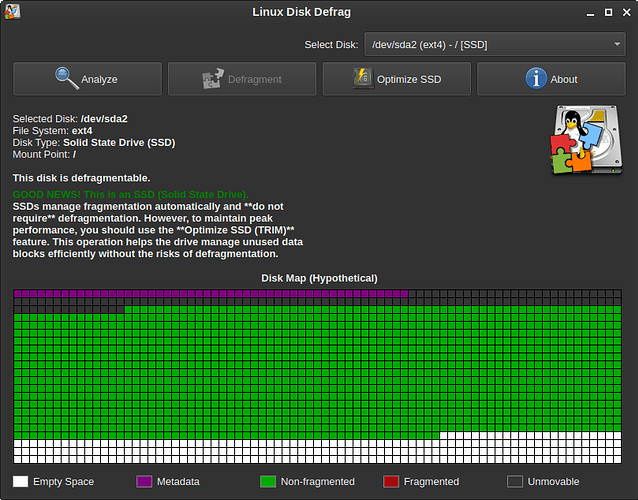Click the lightning bolt Optimize SSD icon
Viewport: 638px width, 500px height.
[x=362, y=78]
